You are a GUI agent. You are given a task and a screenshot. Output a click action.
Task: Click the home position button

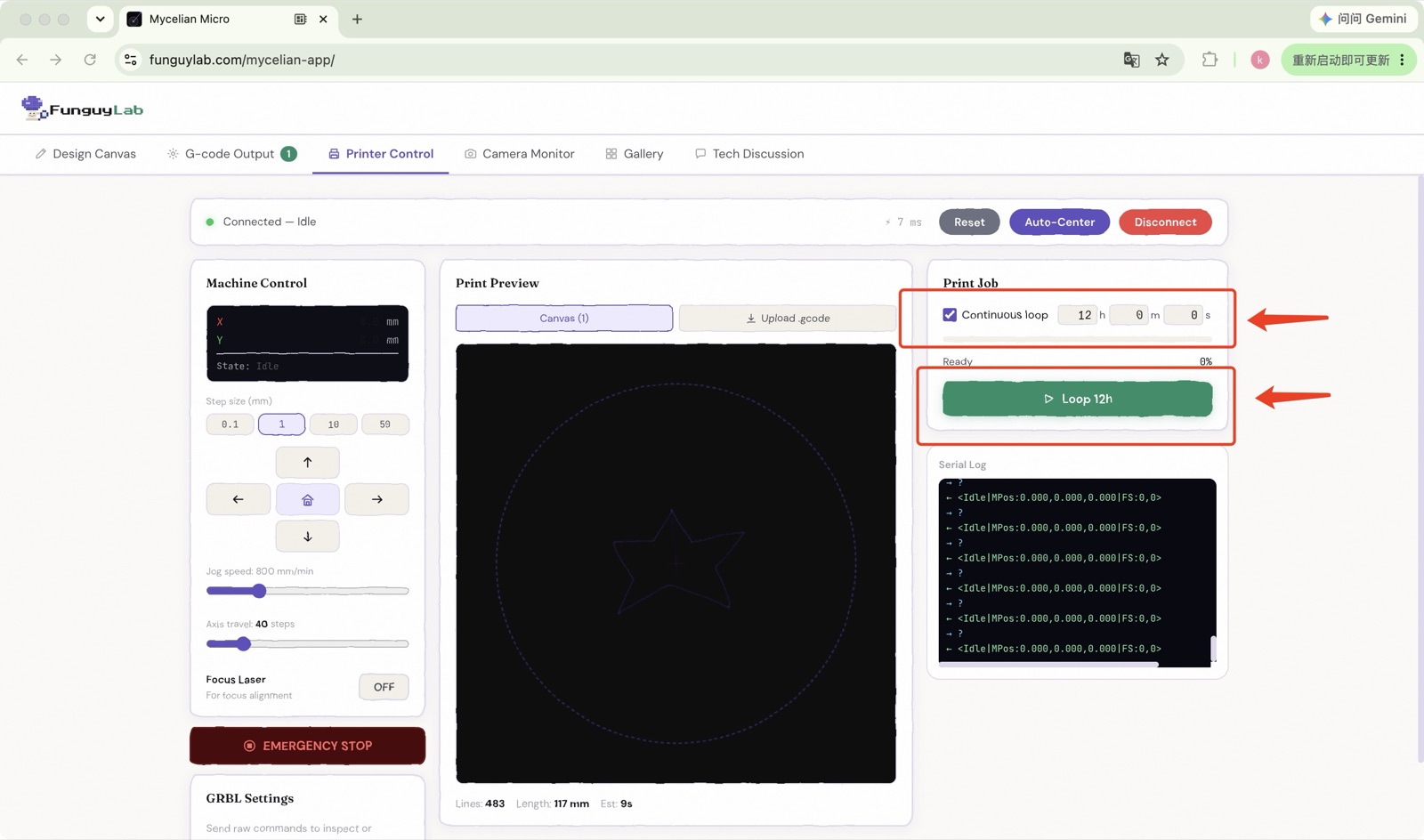[x=307, y=499]
